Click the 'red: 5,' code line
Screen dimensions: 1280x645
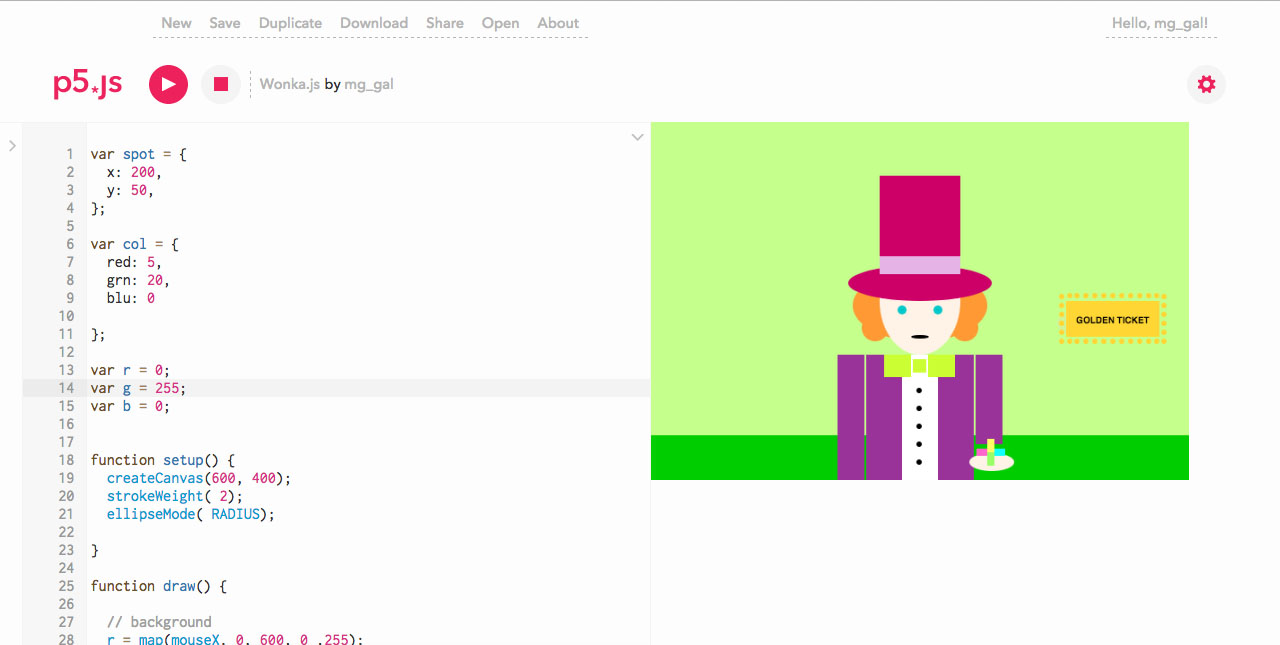[134, 262]
